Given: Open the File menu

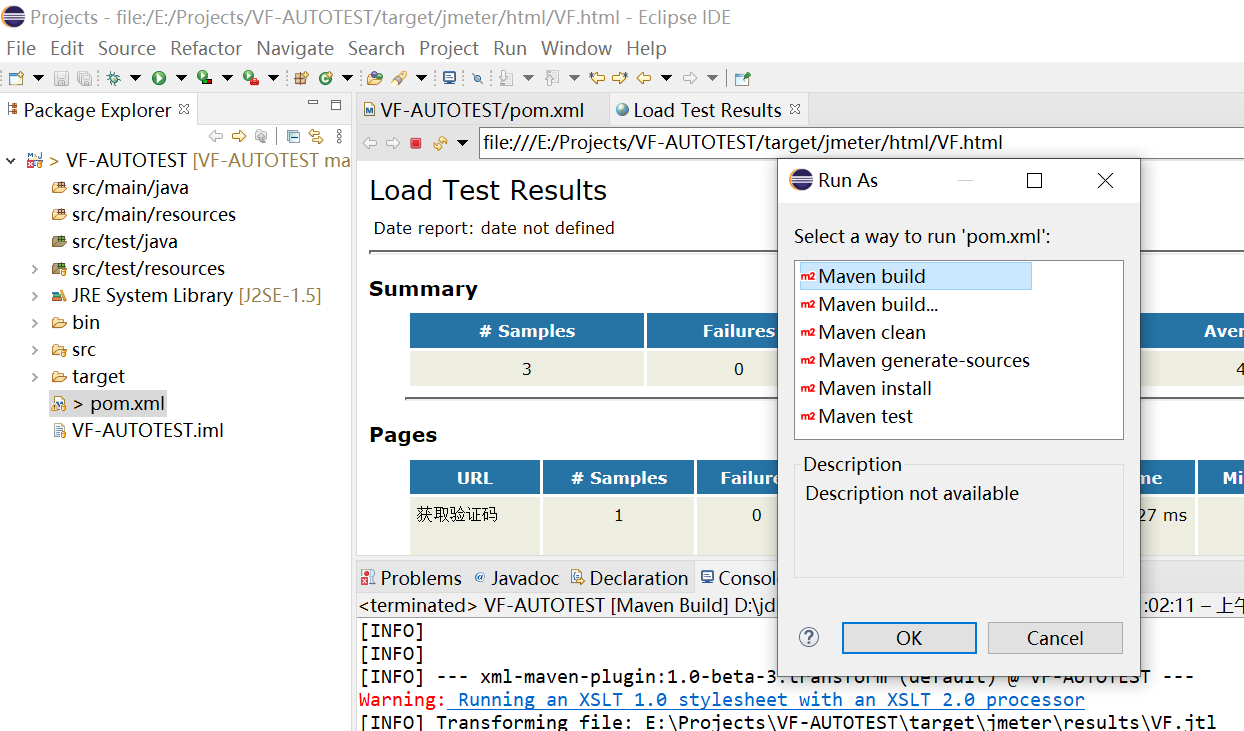Looking at the screenshot, I should pos(21,48).
